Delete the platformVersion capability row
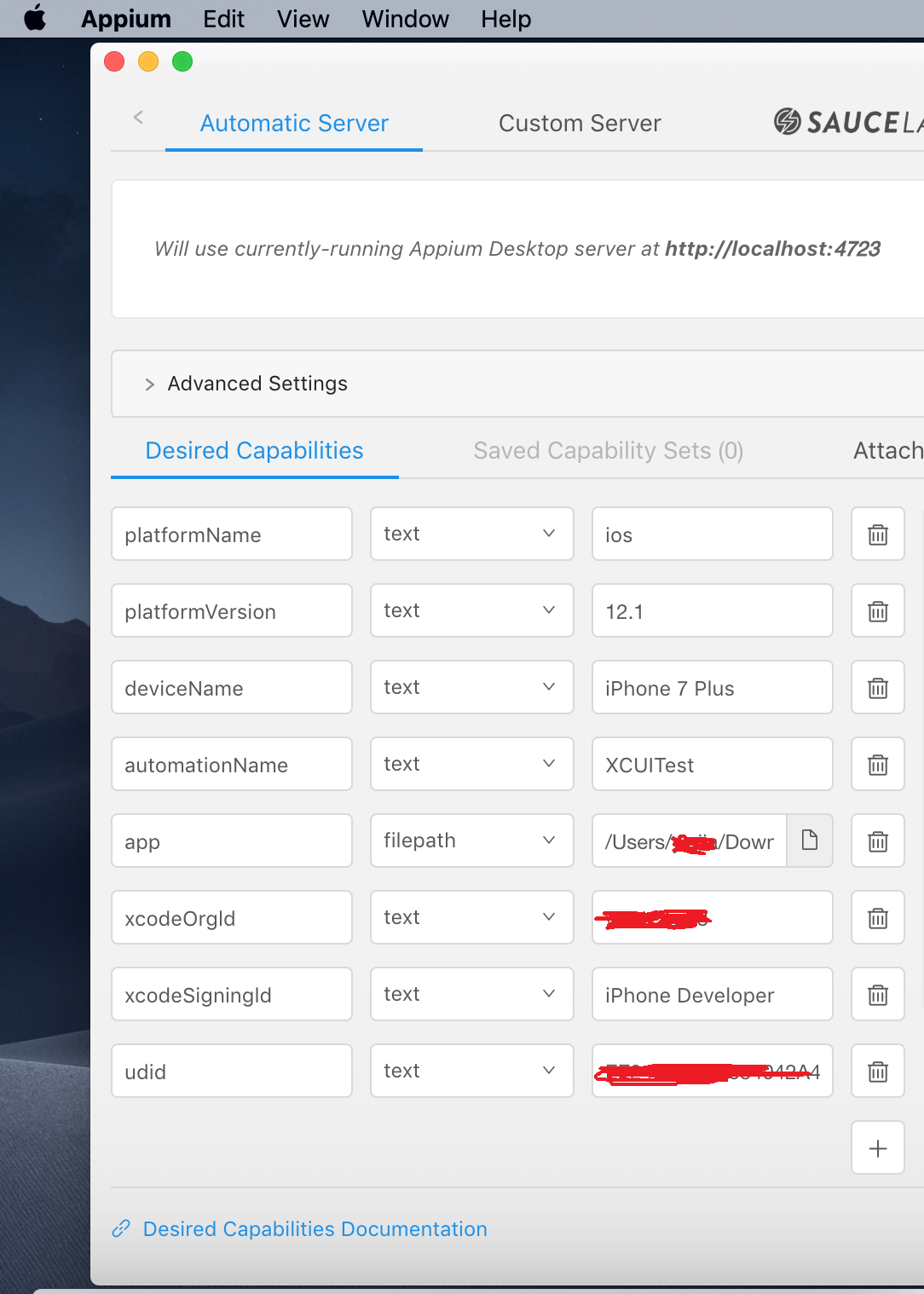924x1294 pixels. coord(877,611)
